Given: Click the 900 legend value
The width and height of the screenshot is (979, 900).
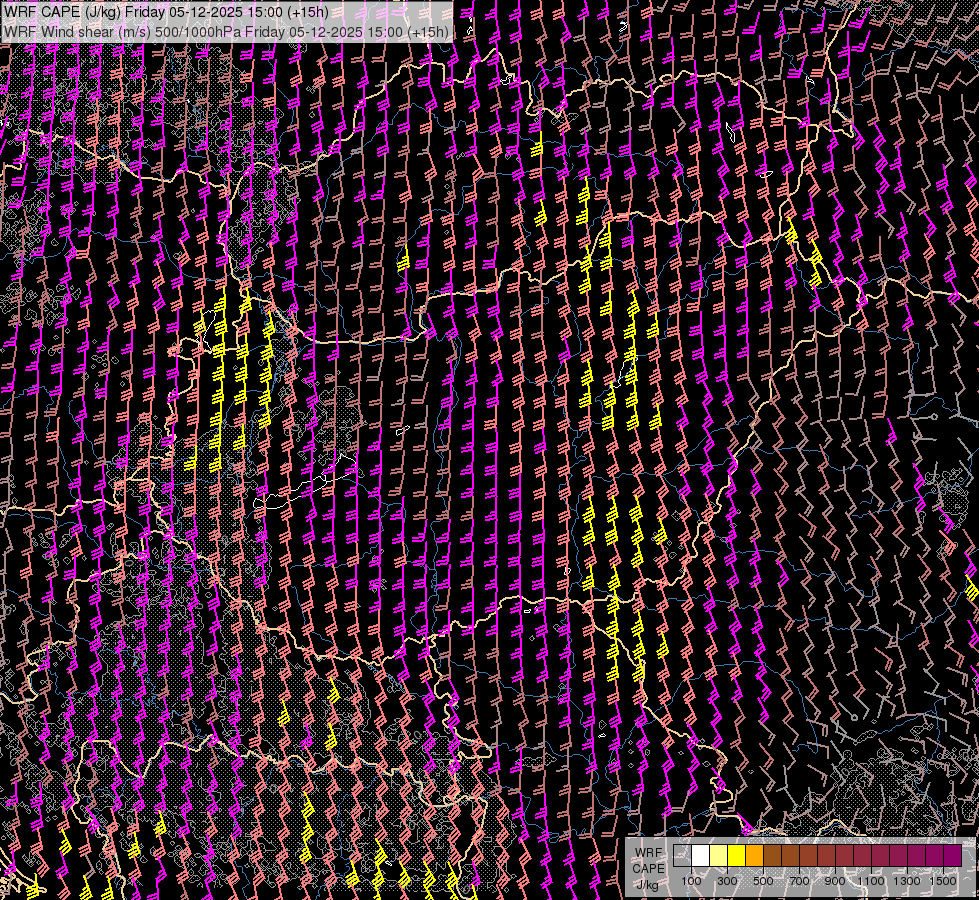Looking at the screenshot, I should click(x=835, y=881).
